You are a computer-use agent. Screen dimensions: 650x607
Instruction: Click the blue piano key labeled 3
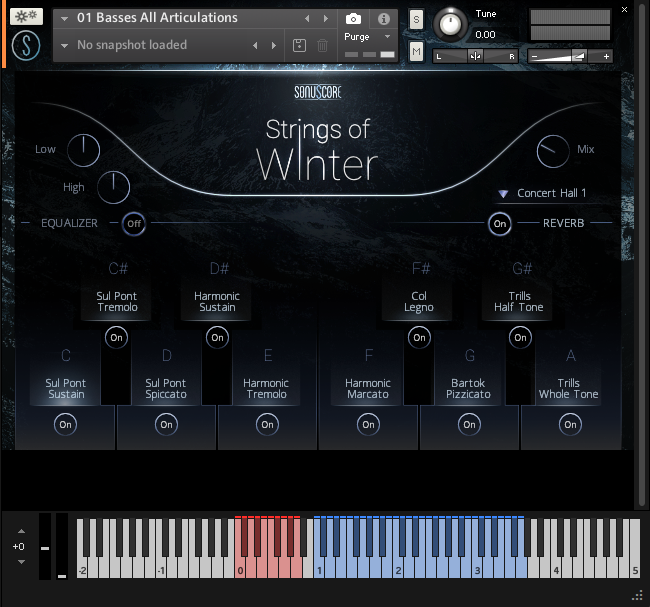[x=477, y=570]
